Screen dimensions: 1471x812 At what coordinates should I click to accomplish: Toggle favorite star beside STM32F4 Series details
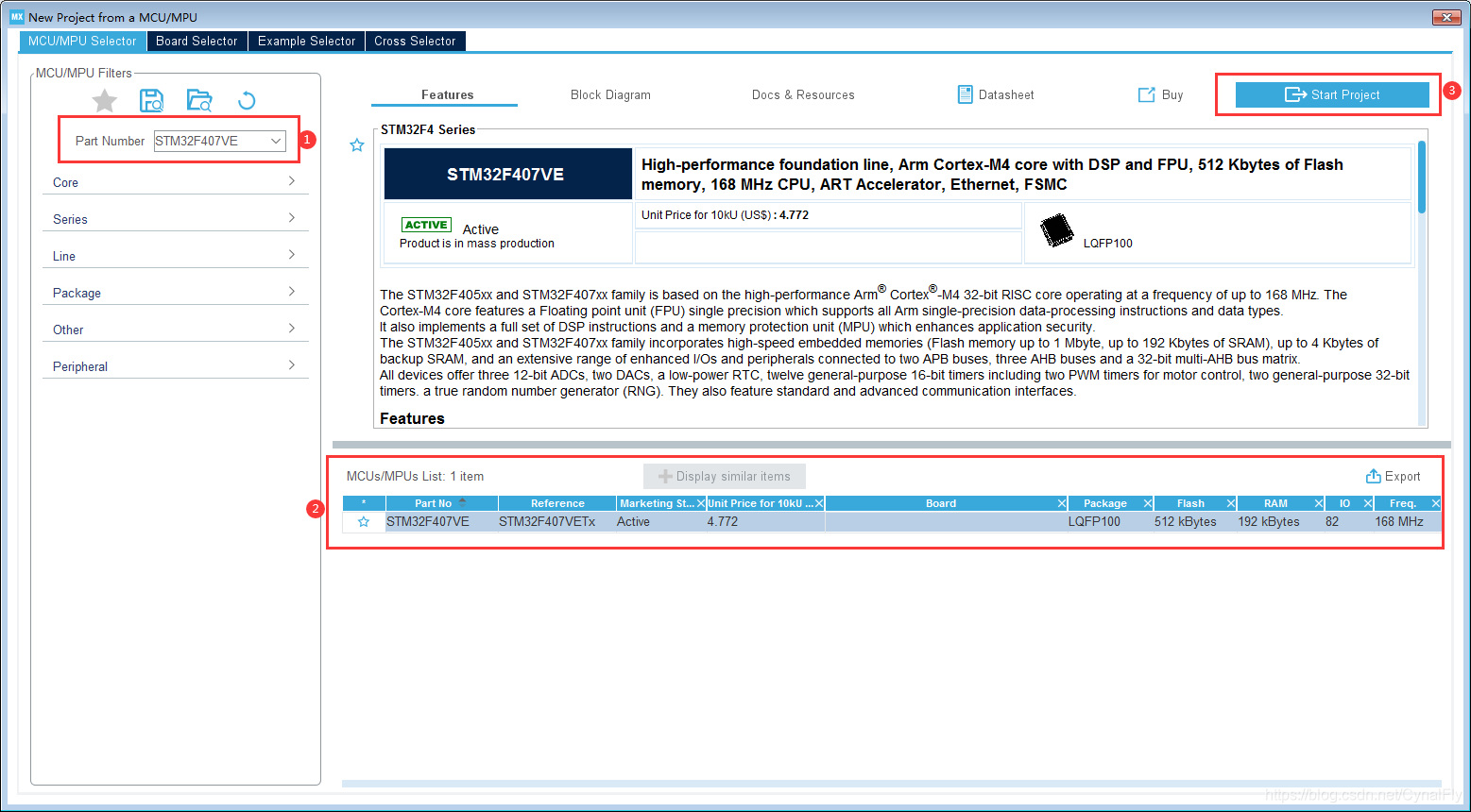[x=357, y=145]
